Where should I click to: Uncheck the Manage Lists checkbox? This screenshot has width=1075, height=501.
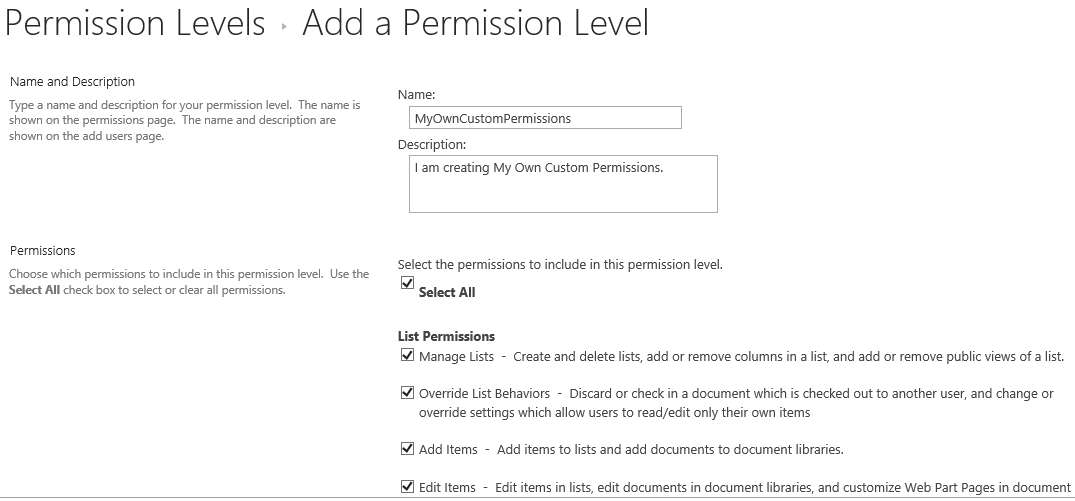pyautogui.click(x=407, y=355)
